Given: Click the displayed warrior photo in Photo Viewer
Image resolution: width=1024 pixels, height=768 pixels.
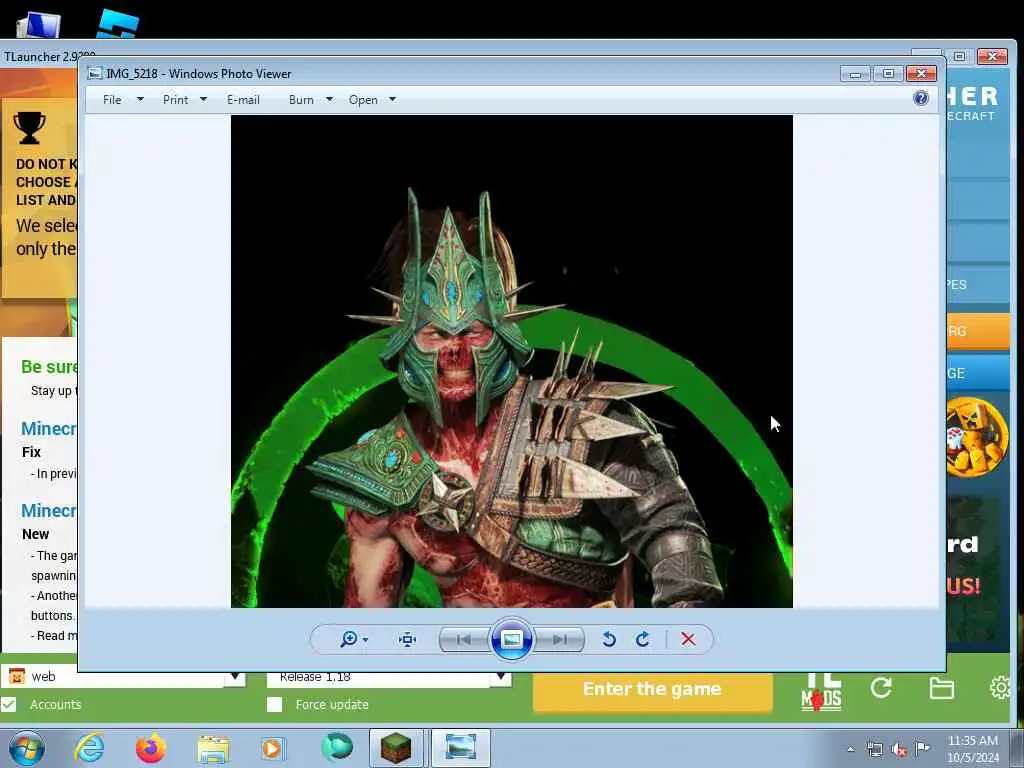Looking at the screenshot, I should 512,361.
